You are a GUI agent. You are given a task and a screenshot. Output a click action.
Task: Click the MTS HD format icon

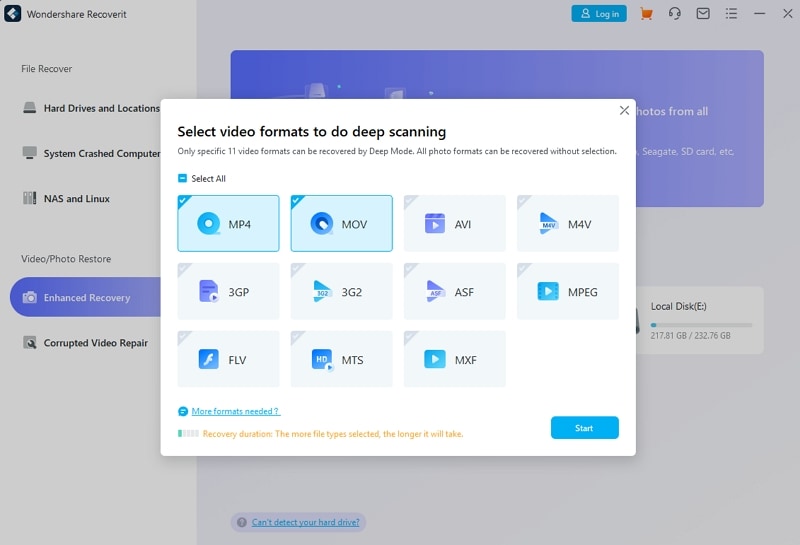click(x=322, y=360)
